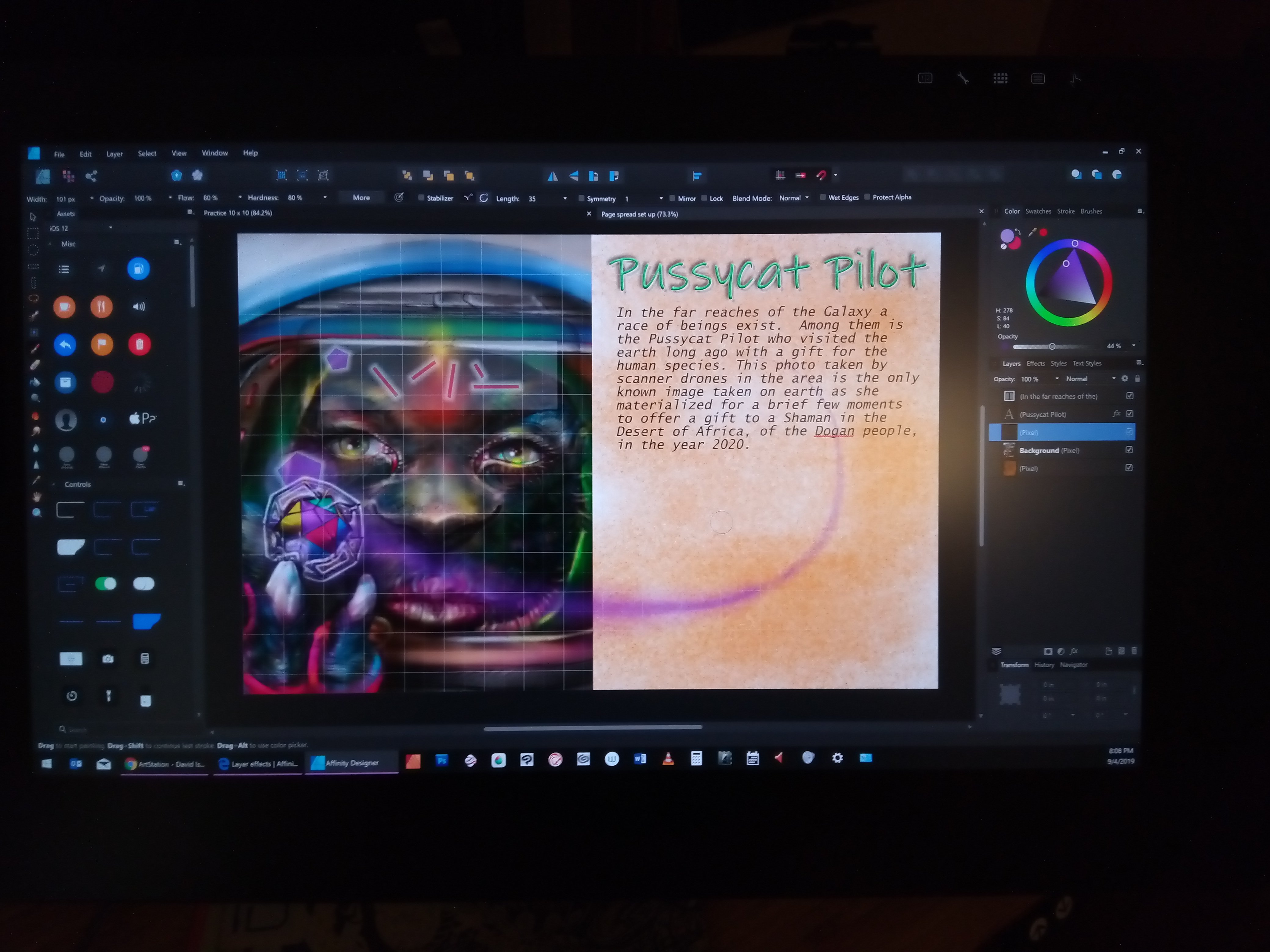Click the Insert behind selection icon
Viewport: 1270px width, 952px height.
(x=1076, y=175)
